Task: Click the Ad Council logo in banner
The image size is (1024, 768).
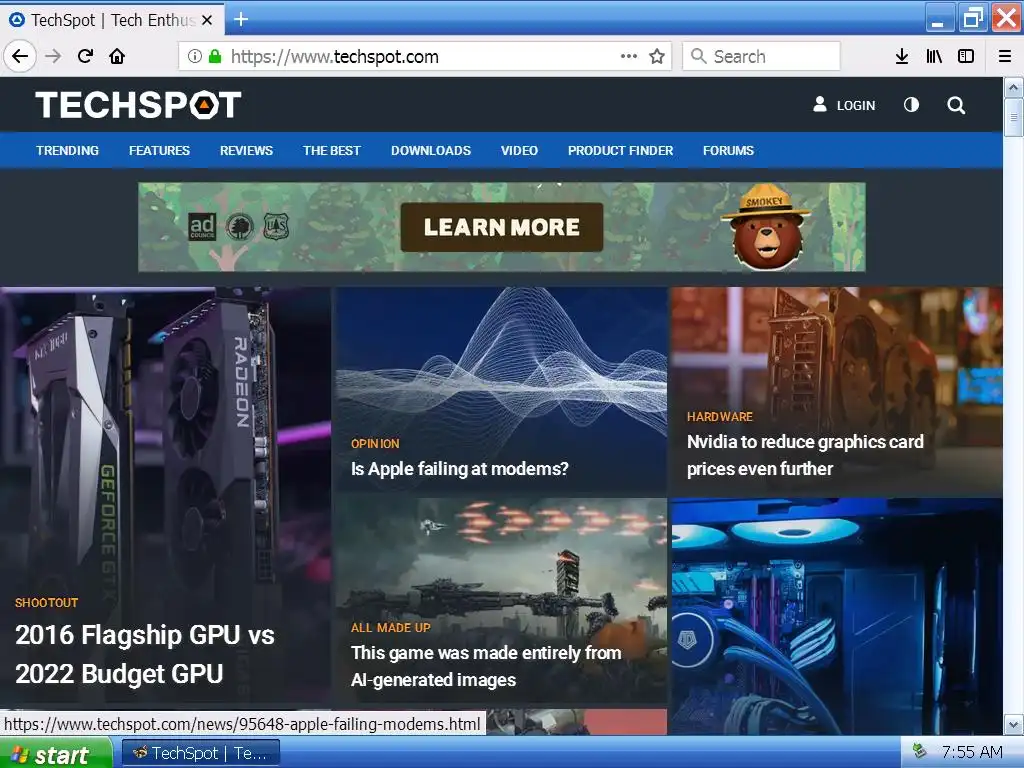Action: click(202, 227)
